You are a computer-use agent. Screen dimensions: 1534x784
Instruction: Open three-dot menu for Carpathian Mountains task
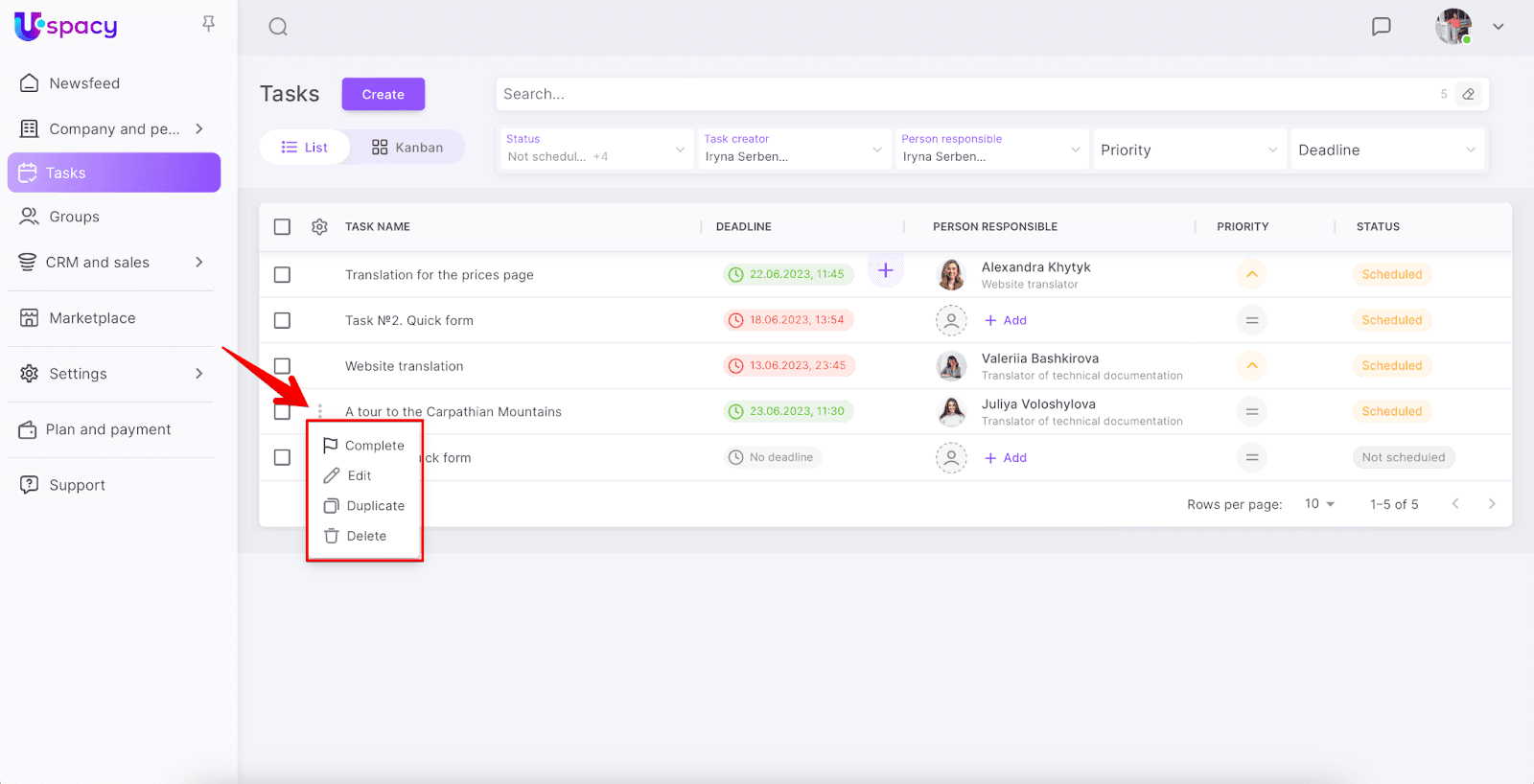coord(320,411)
